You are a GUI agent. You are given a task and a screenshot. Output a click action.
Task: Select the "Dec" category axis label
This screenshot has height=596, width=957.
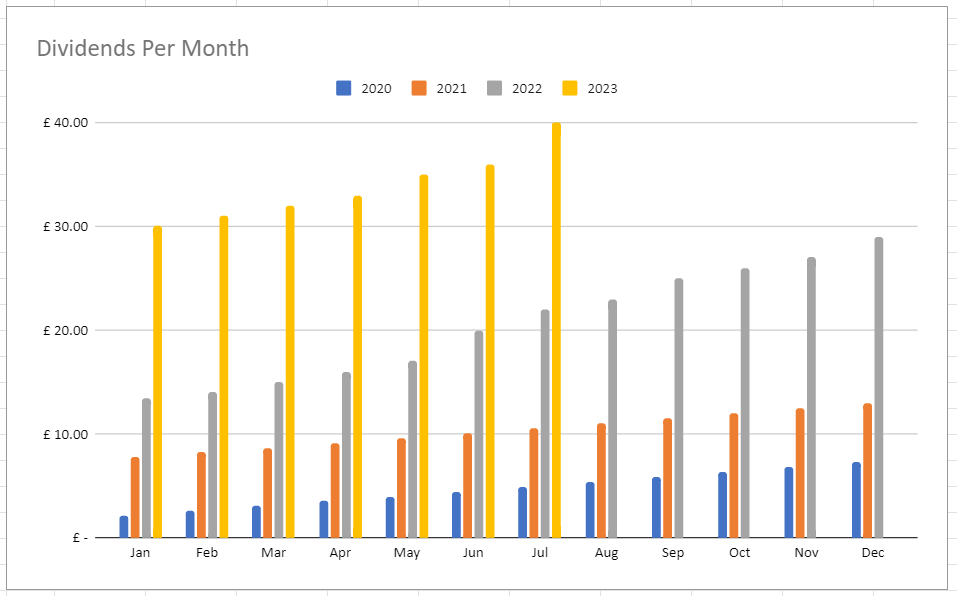pos(873,553)
